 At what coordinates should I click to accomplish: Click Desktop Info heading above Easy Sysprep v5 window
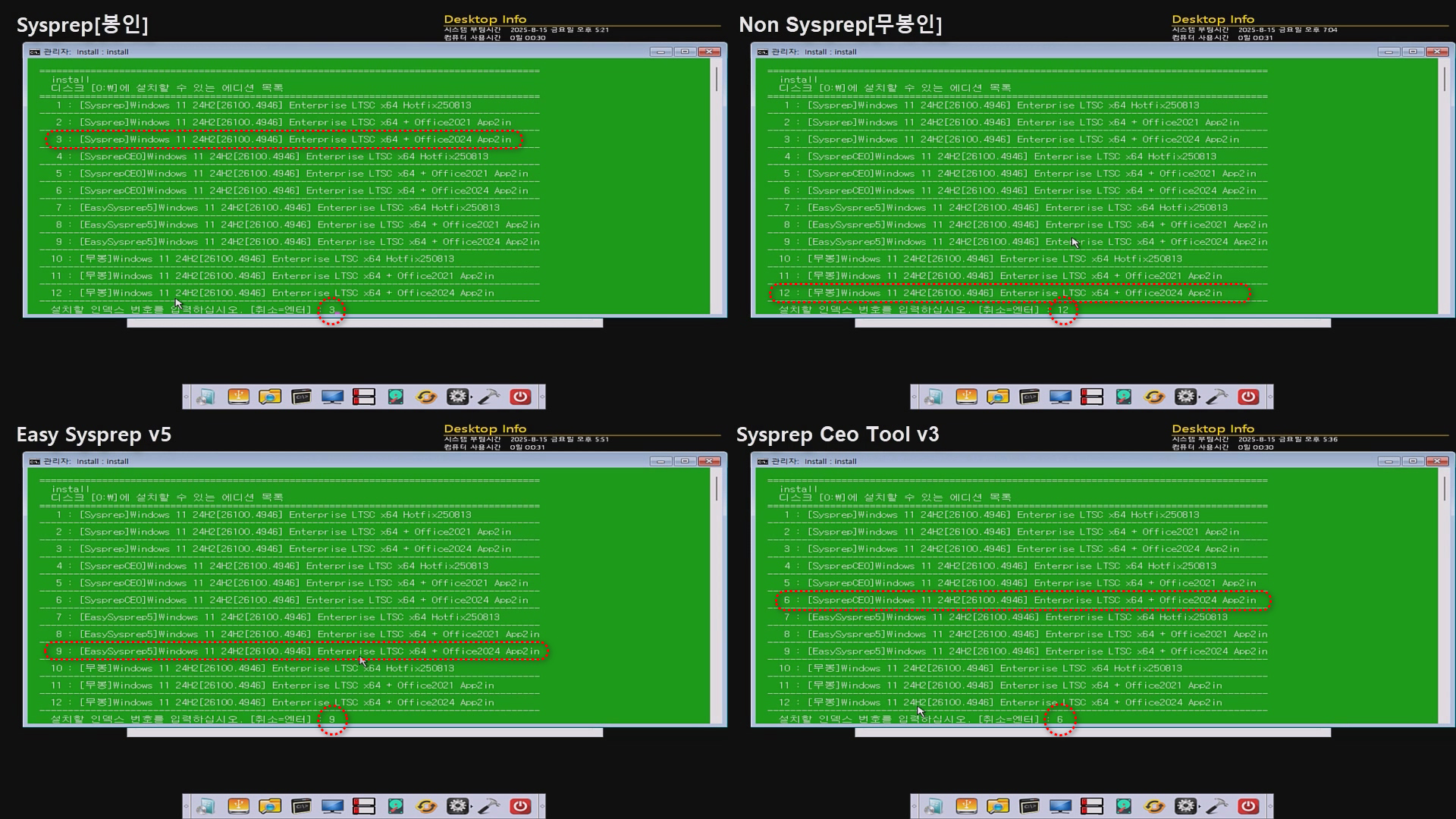[x=485, y=428]
